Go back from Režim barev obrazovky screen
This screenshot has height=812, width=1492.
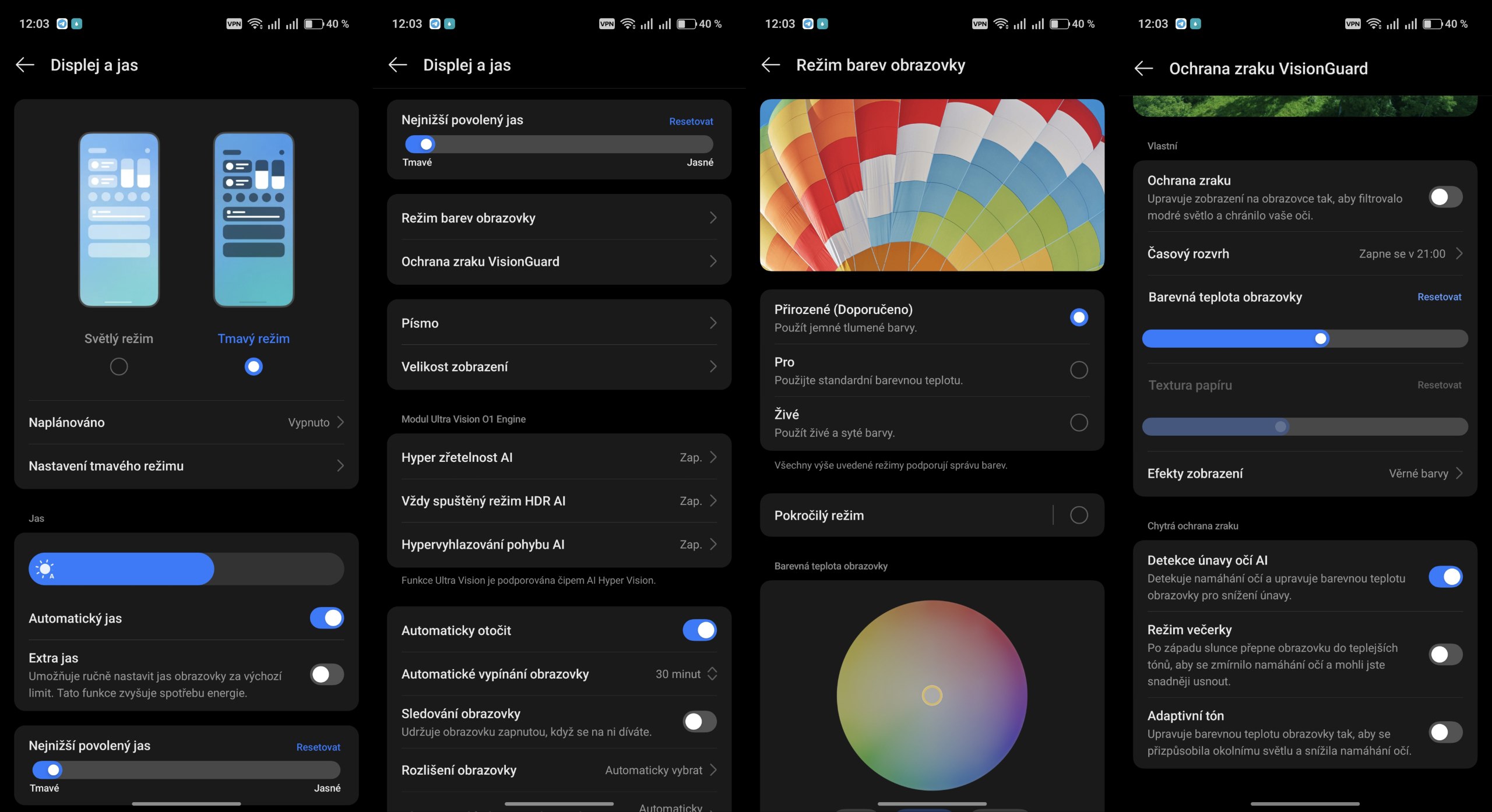[770, 65]
